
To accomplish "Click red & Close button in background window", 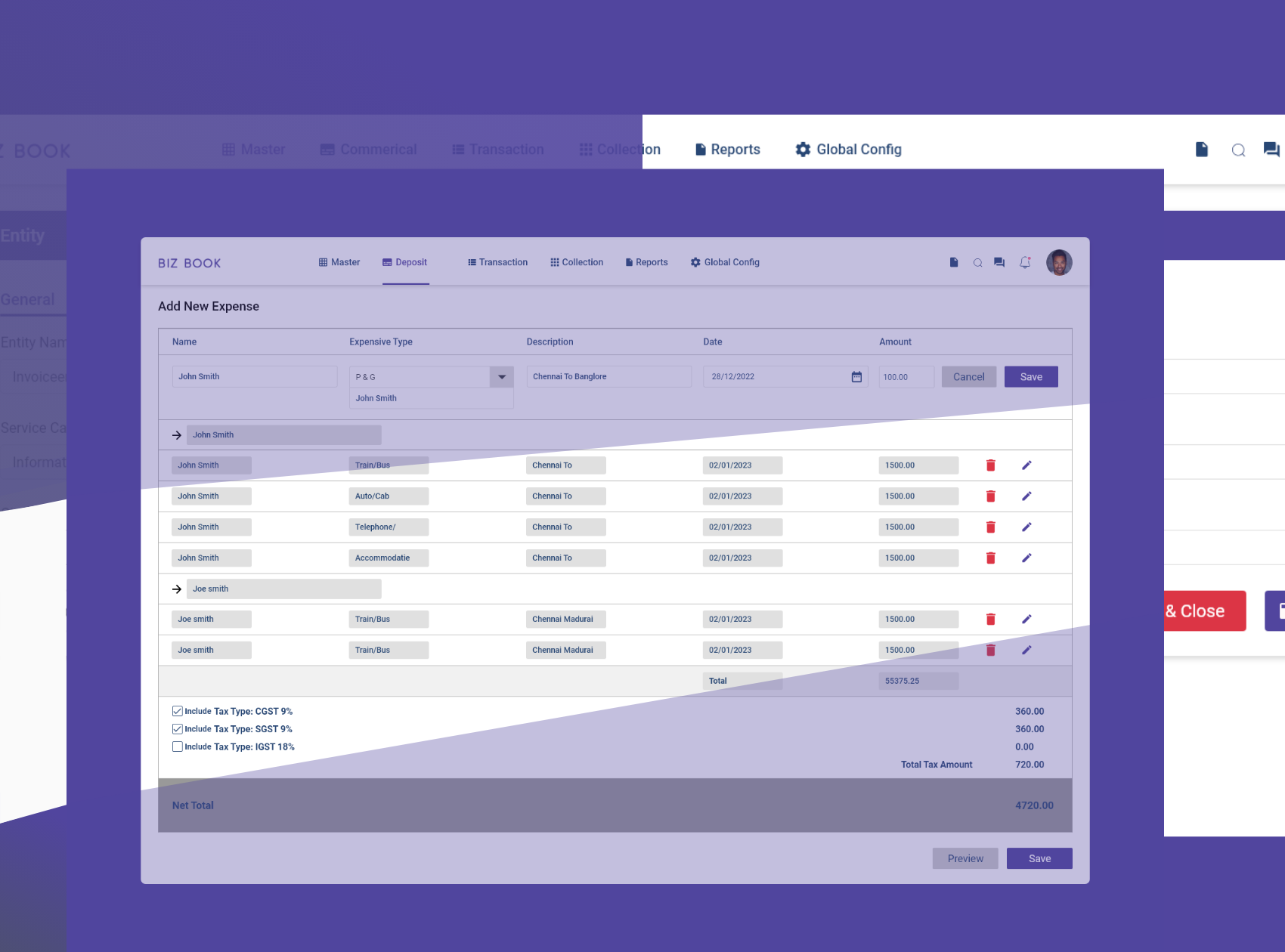I will point(1205,611).
